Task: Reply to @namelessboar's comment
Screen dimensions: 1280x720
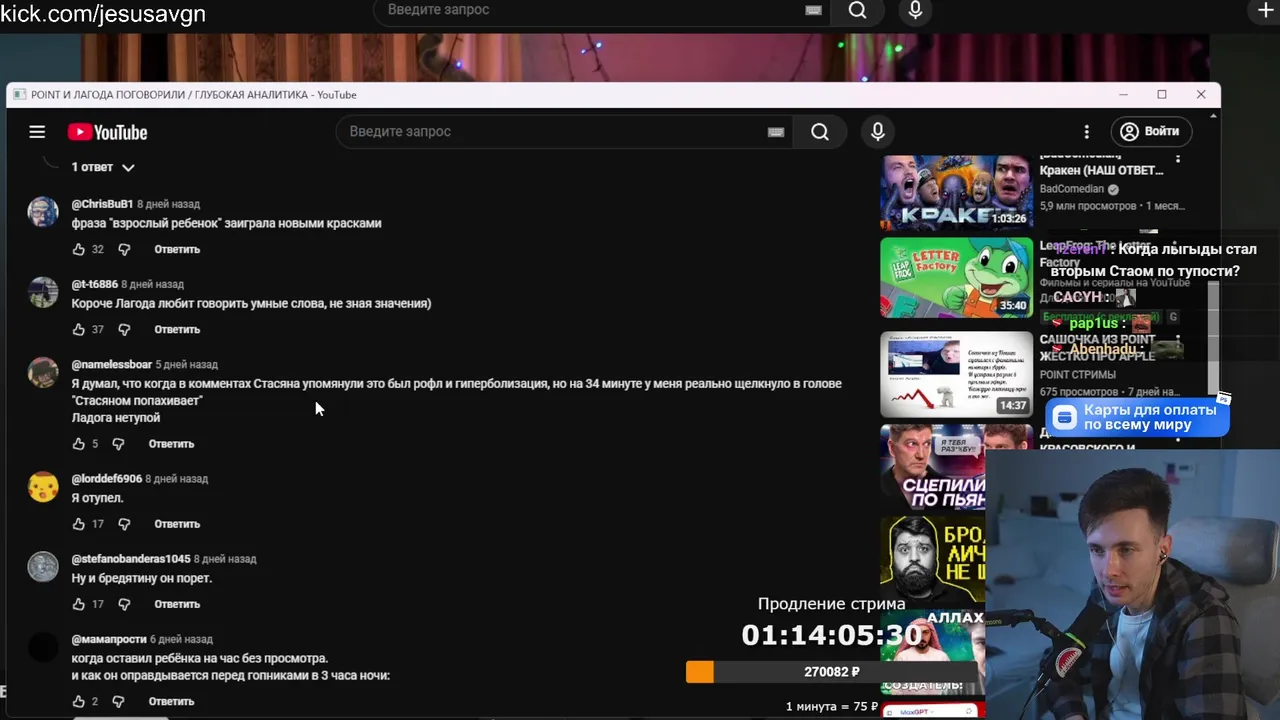Action: pos(171,443)
